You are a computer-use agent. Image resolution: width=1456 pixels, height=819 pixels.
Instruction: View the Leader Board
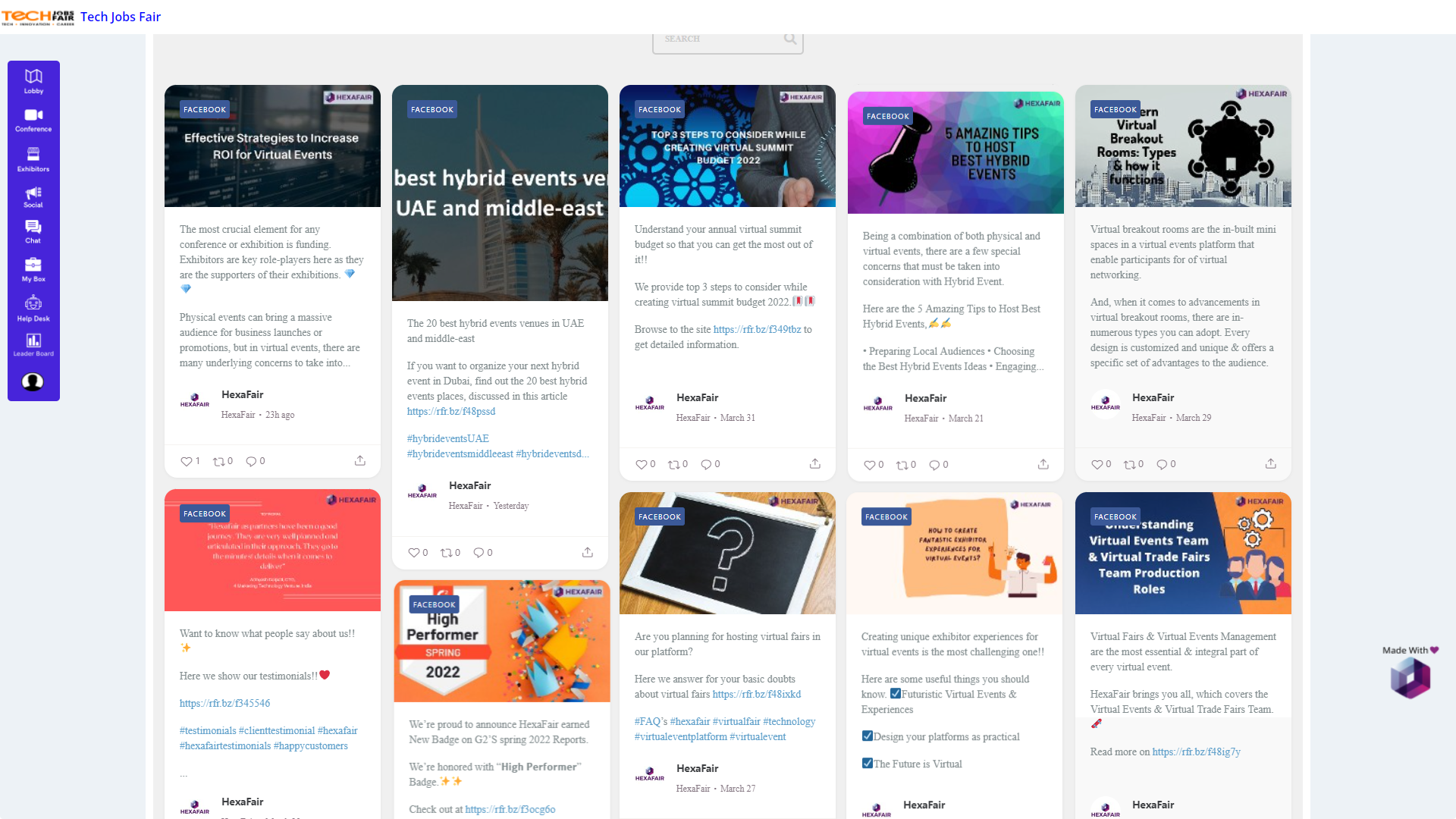(33, 345)
